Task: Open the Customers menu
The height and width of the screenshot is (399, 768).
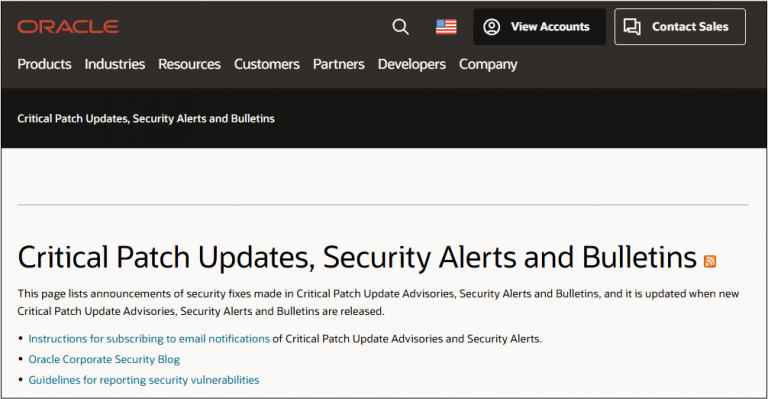Action: 266,64
